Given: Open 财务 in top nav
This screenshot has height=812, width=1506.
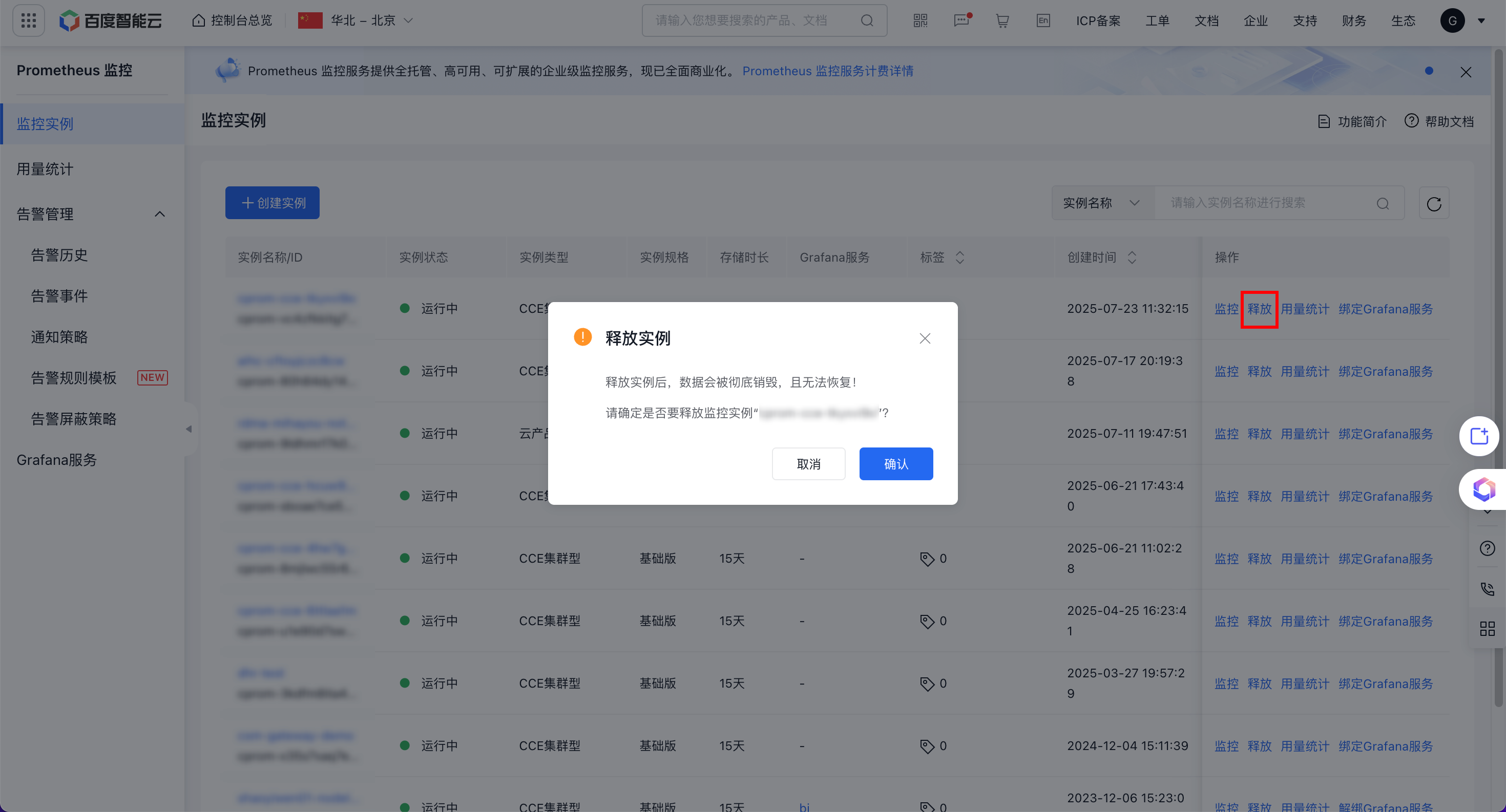Looking at the screenshot, I should [x=1354, y=20].
